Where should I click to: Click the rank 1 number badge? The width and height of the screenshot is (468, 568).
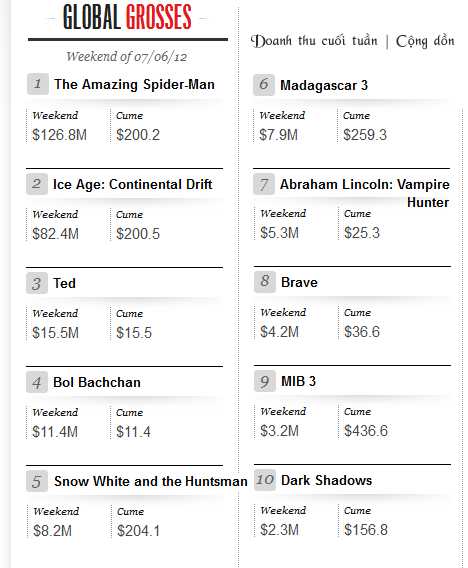(x=38, y=84)
